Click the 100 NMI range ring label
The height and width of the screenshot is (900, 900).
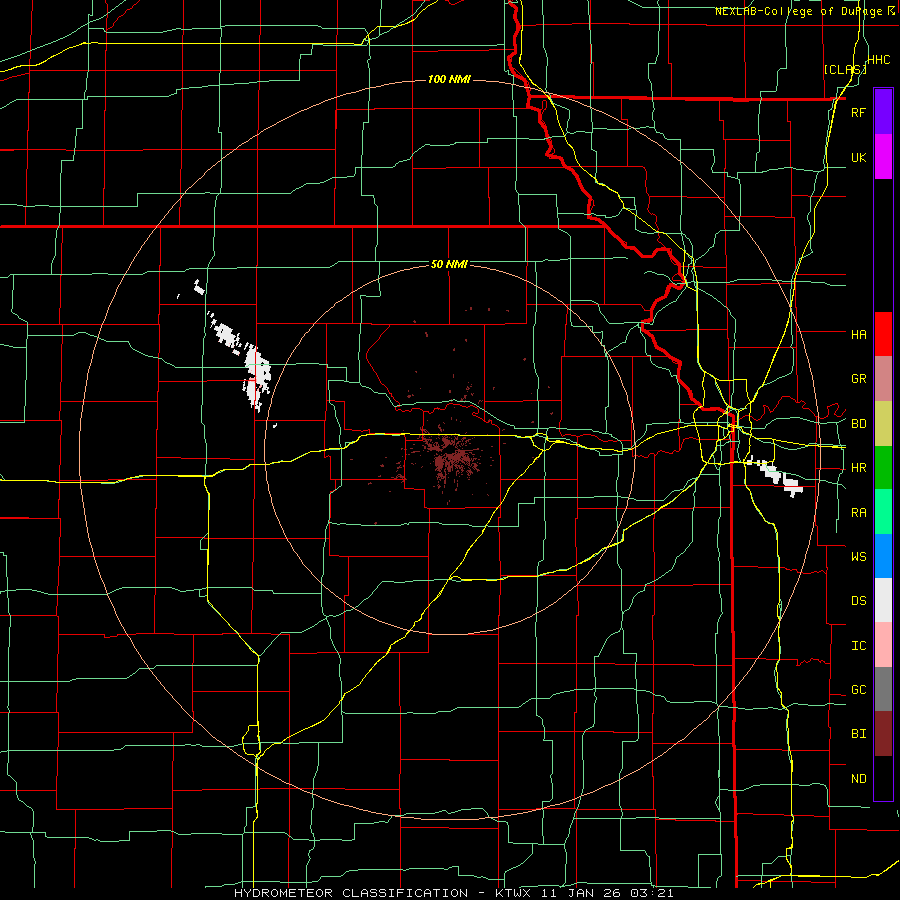(x=449, y=79)
